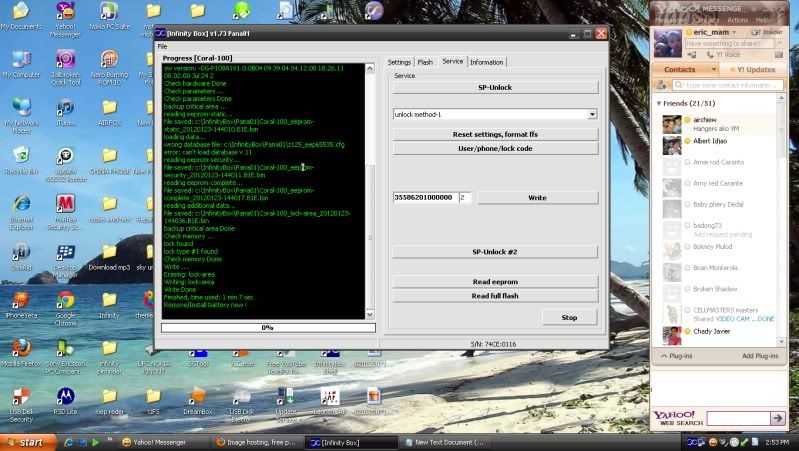Viewport: 799px width, 451px height.
Task: Open Nokia PC Suite desktop shortcut
Action: [109, 15]
